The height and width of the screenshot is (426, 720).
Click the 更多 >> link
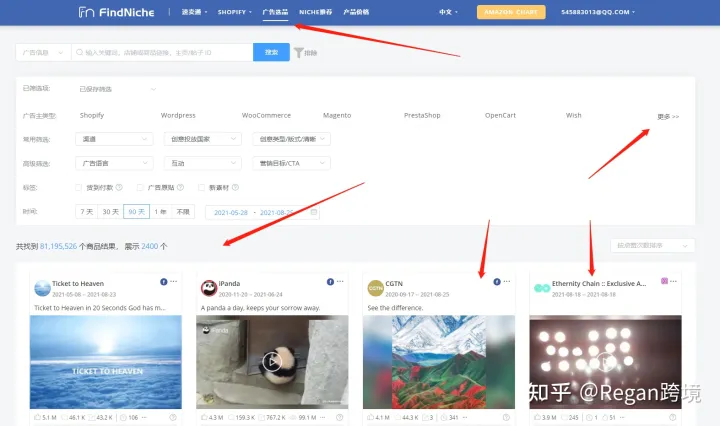(668, 117)
